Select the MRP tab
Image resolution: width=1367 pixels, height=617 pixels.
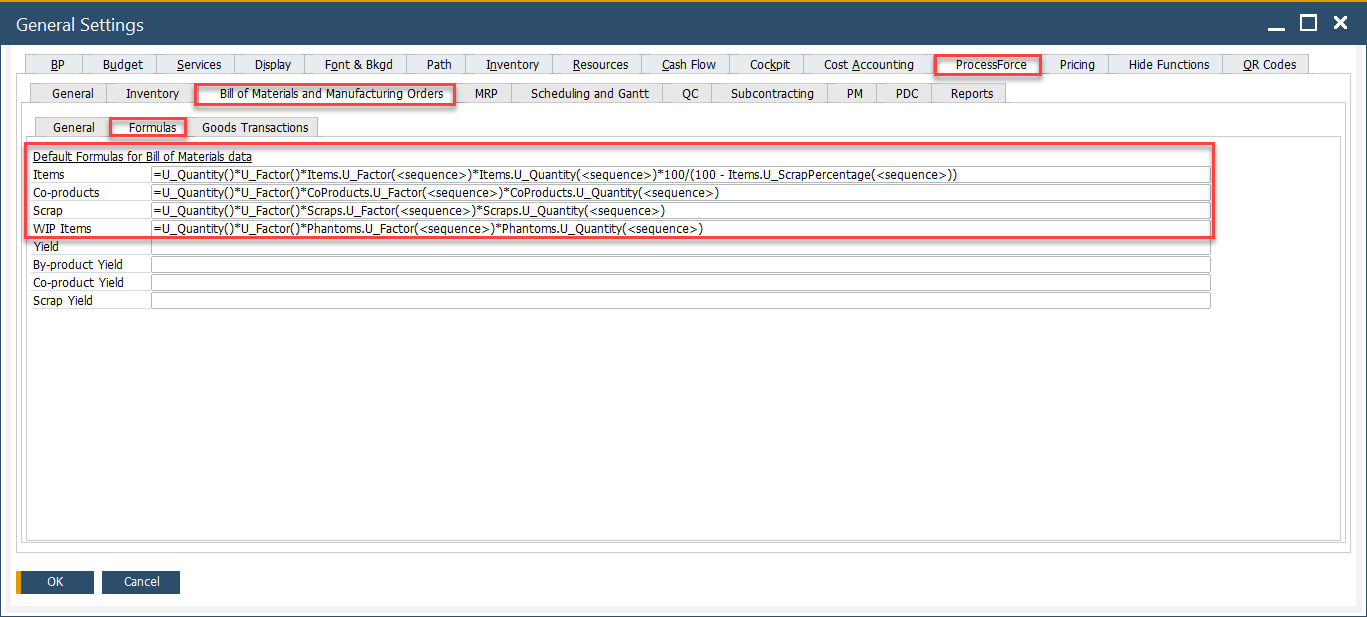(x=486, y=94)
